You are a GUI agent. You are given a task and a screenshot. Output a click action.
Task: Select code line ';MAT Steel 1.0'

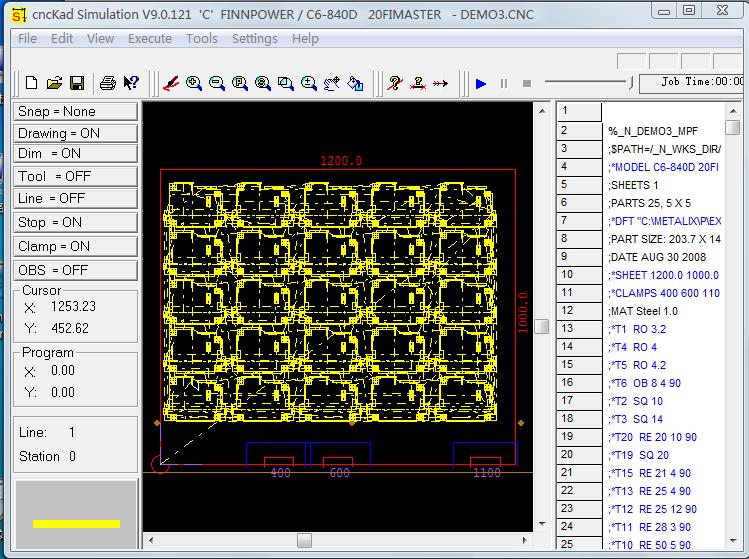643,311
